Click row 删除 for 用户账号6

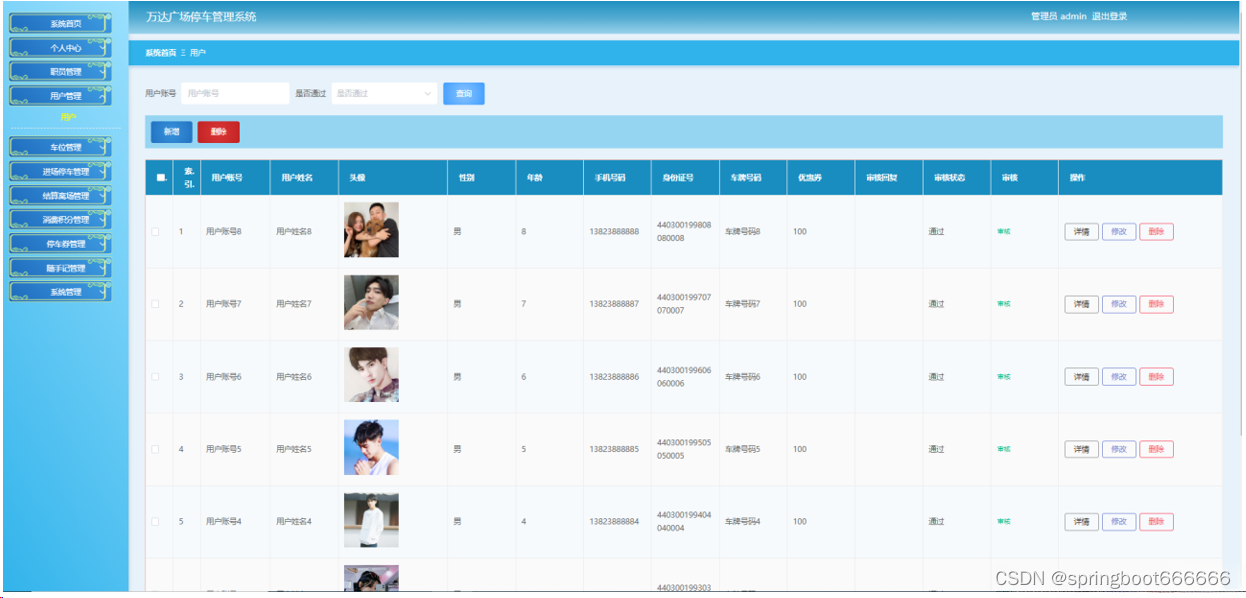[x=1156, y=377]
